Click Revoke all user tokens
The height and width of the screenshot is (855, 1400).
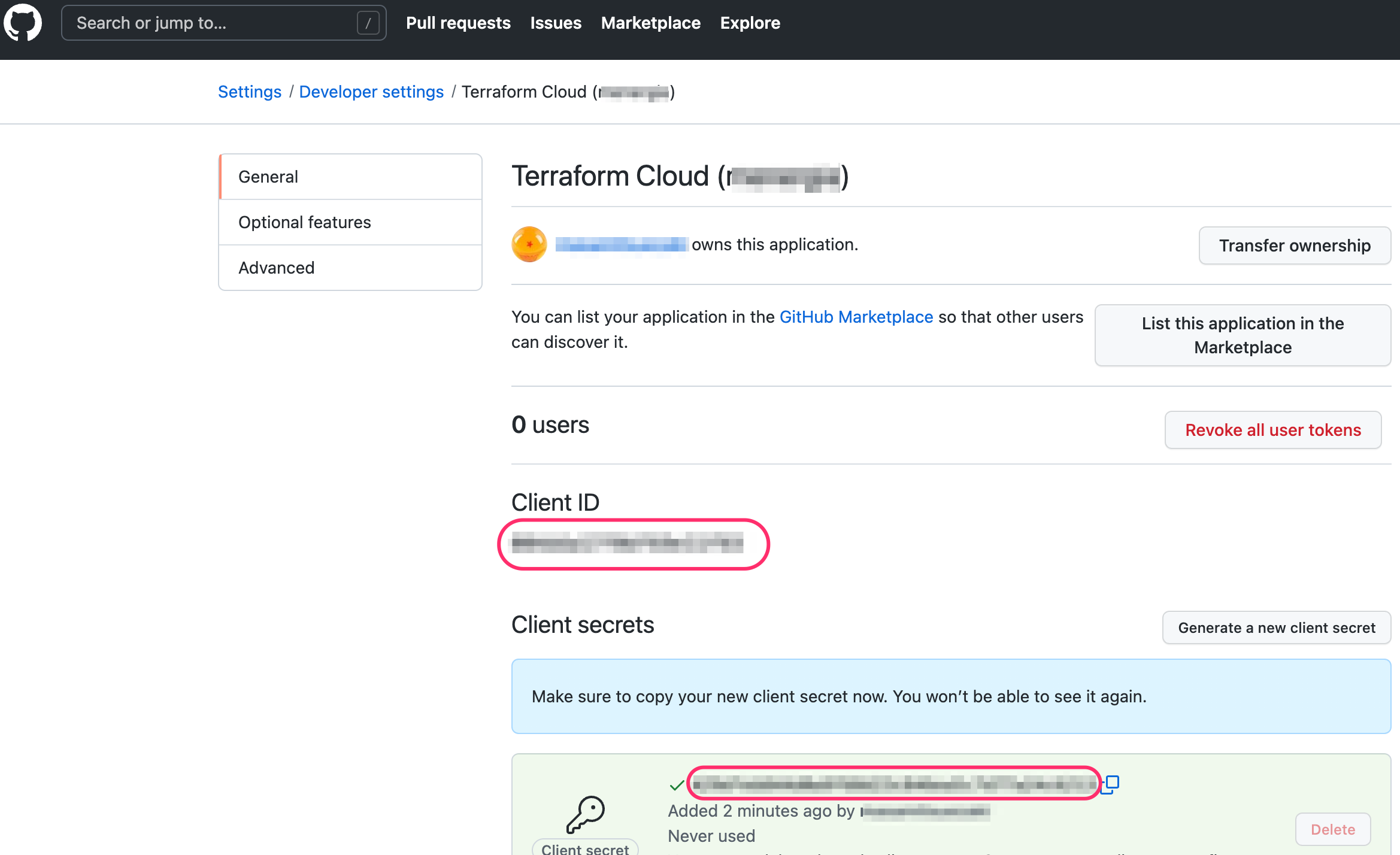click(1273, 430)
